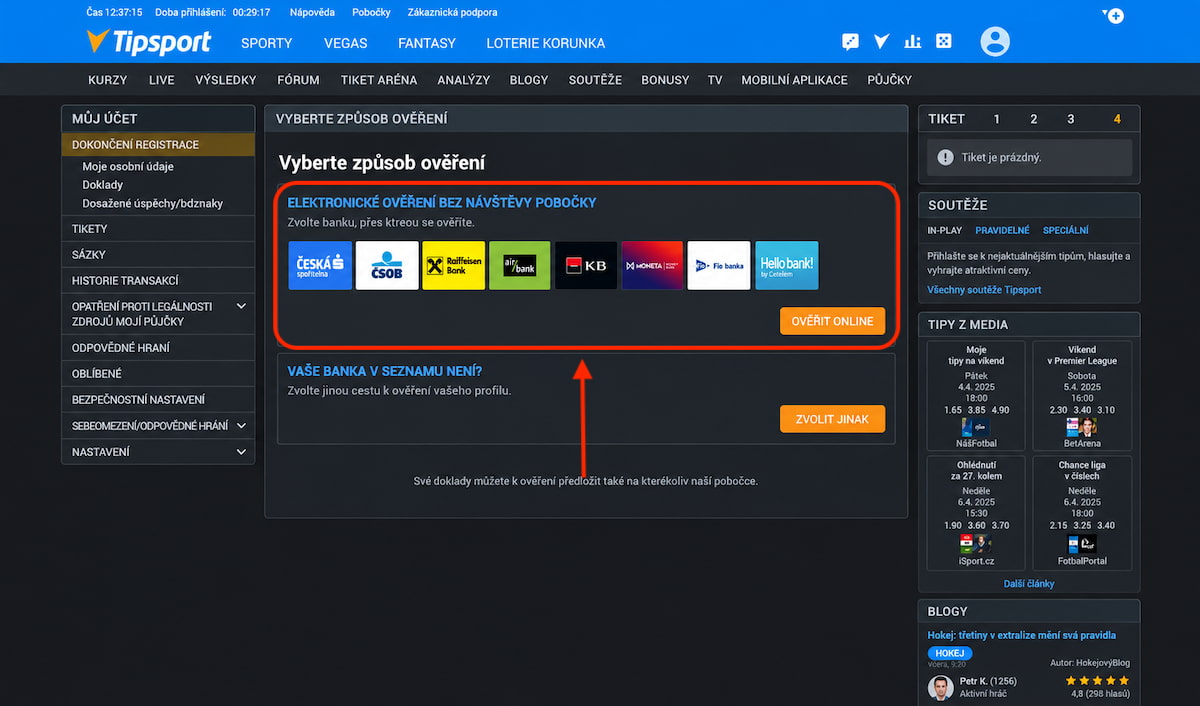This screenshot has height=706, width=1200.
Task: Select the SPECIÁLNÍ competitions tab
Action: (1066, 230)
